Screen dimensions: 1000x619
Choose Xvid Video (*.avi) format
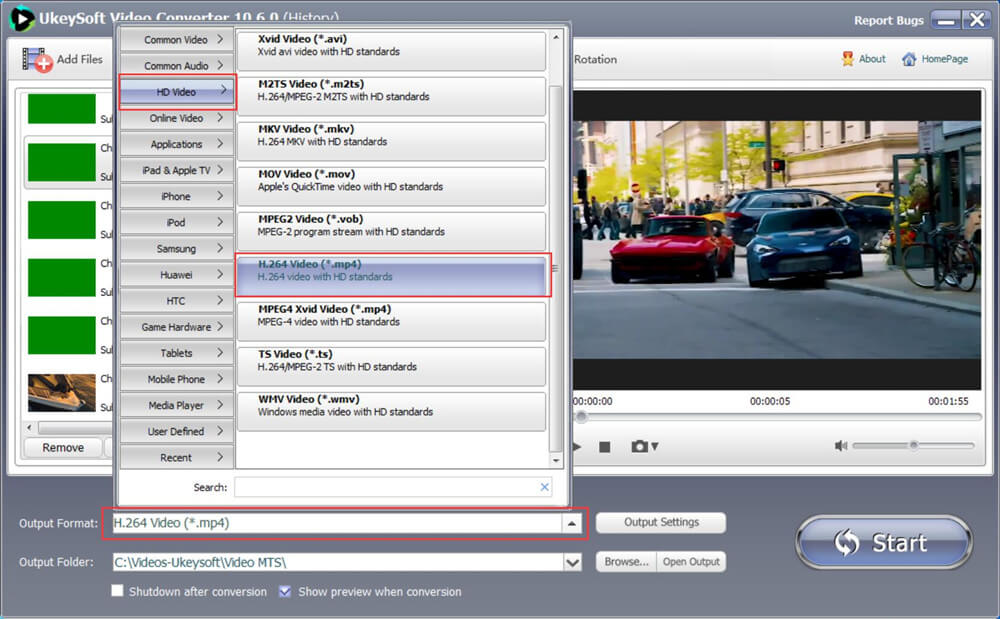pyautogui.click(x=392, y=51)
